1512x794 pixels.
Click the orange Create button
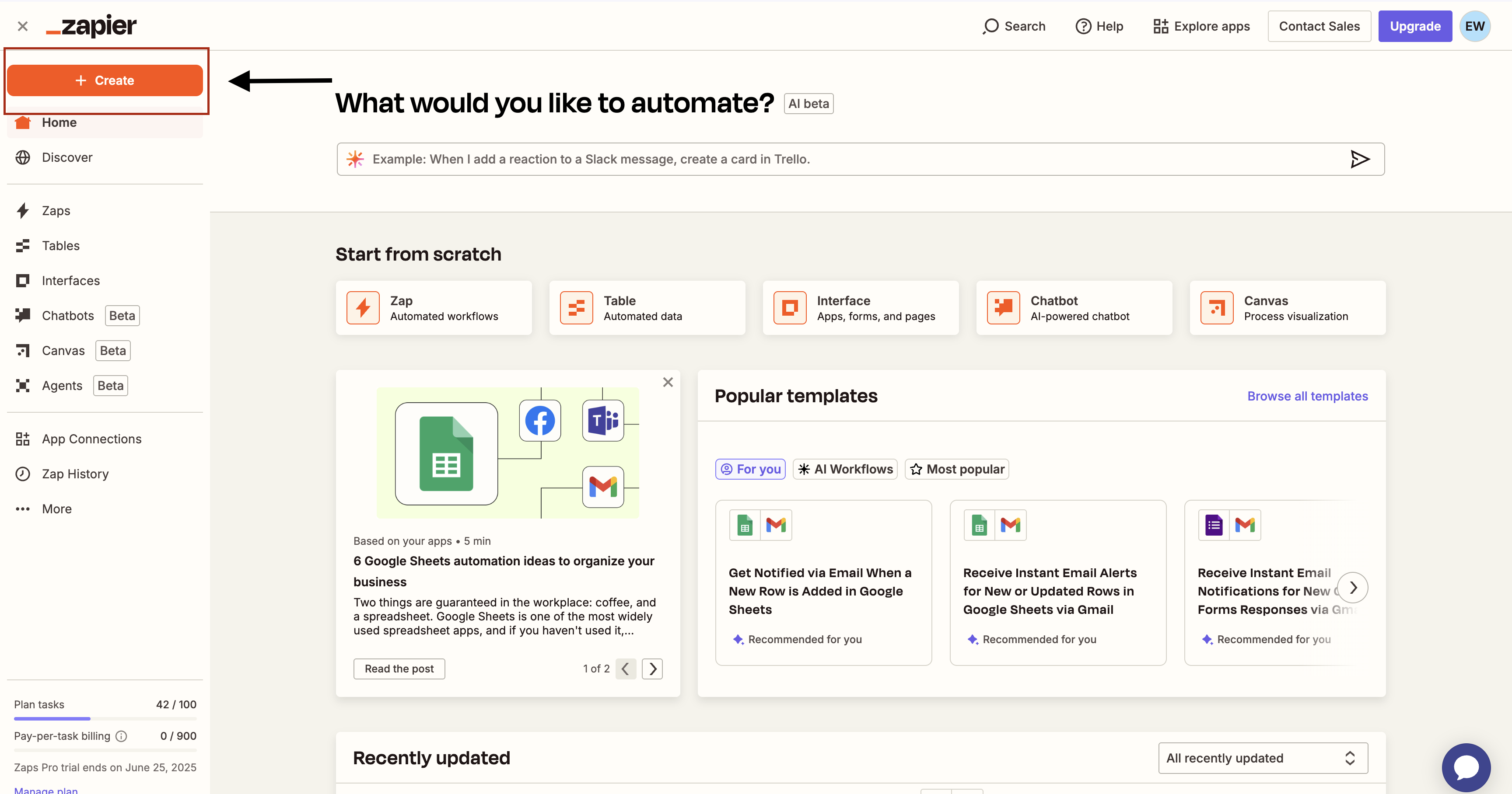click(x=105, y=80)
